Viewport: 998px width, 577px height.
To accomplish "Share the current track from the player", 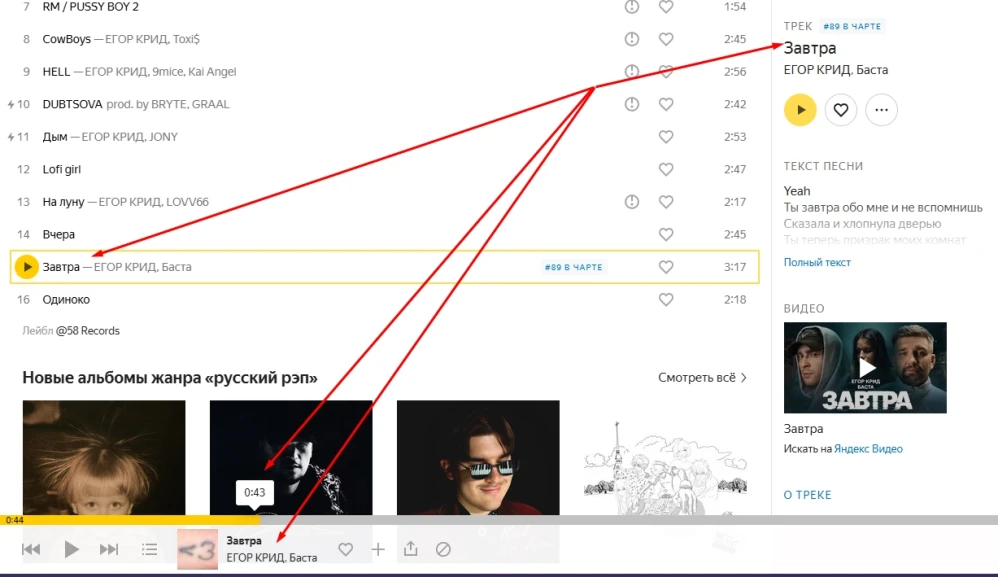I will (x=410, y=549).
